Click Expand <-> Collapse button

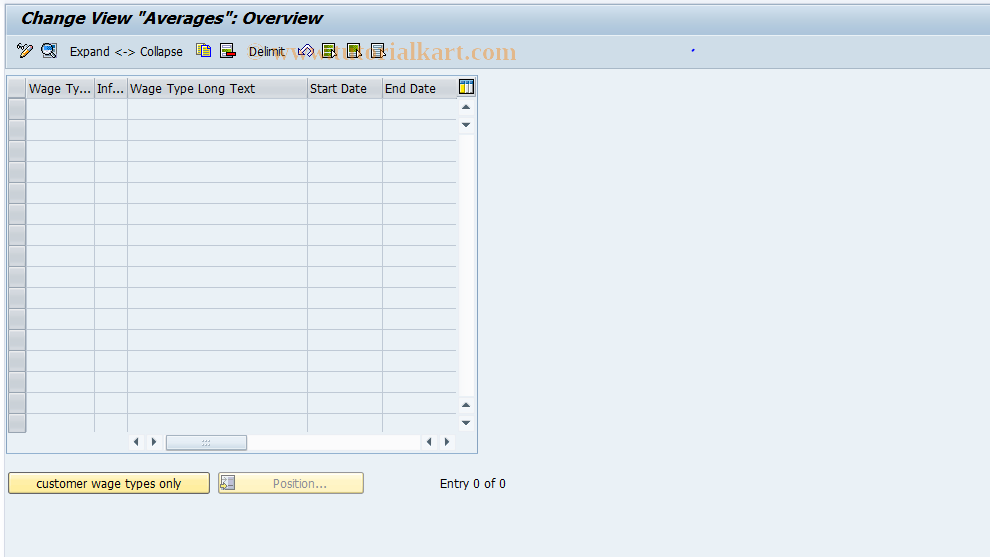[x=126, y=52]
